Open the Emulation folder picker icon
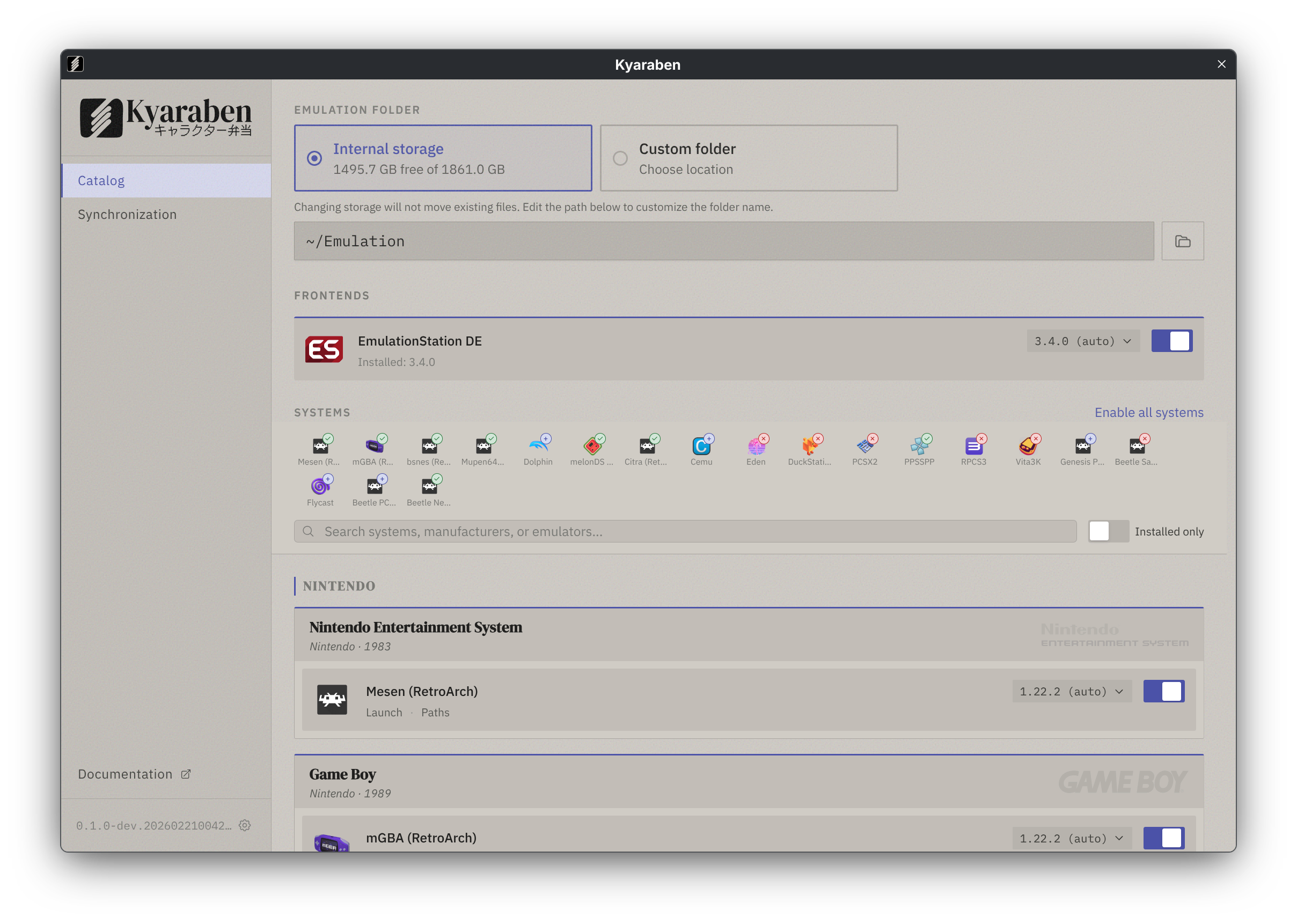Screen dimensions: 1297x924 (1183, 241)
